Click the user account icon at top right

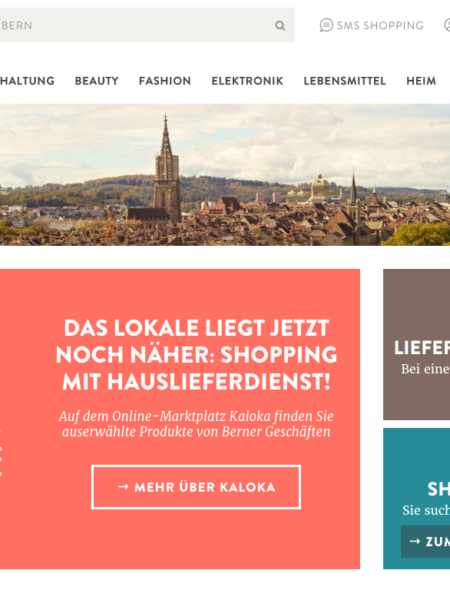coord(447,25)
